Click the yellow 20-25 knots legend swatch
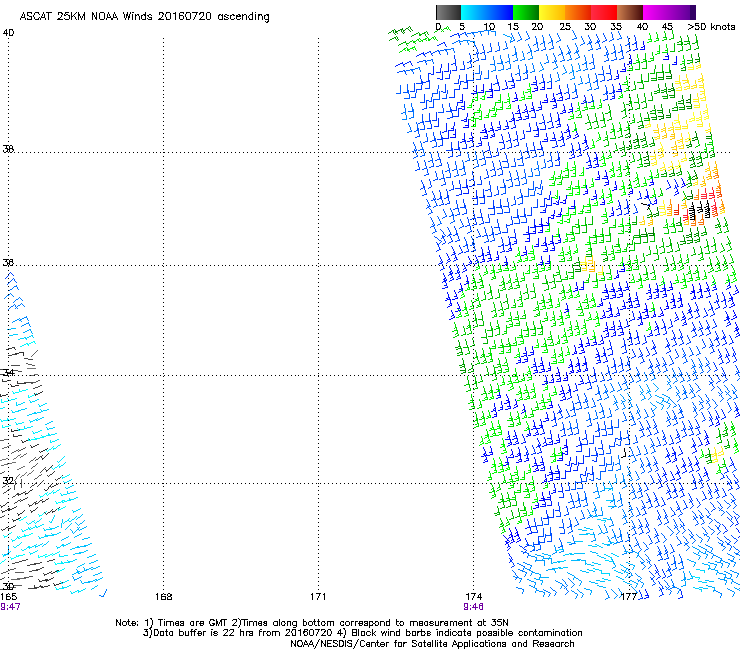Image resolution: width=740 pixels, height=650 pixels. [552, 12]
